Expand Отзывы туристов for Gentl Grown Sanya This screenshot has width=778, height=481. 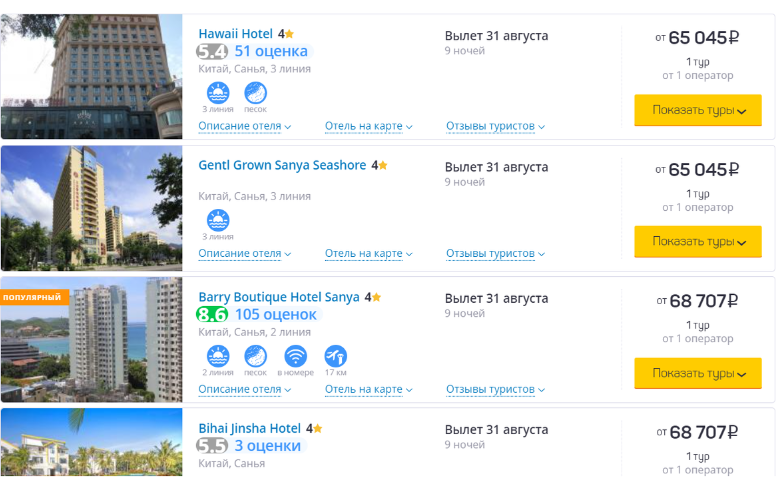tap(495, 253)
